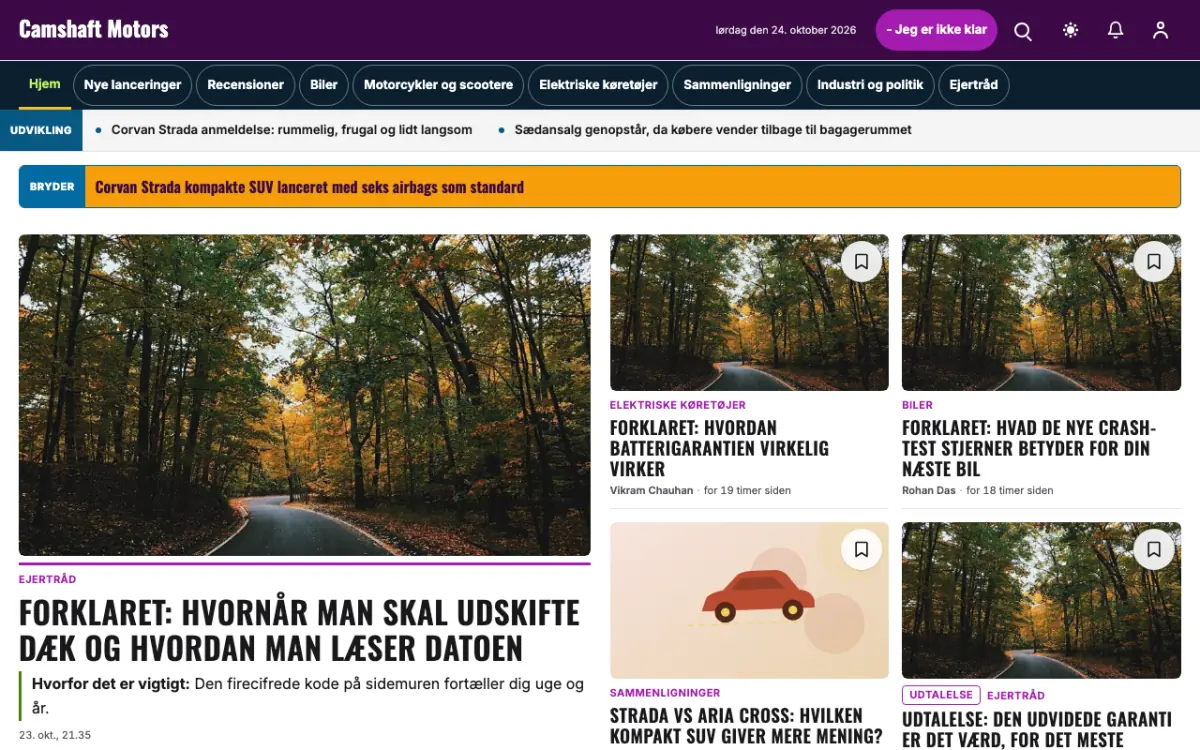The height and width of the screenshot is (750, 1200).
Task: Open Strada vs Aria Cross headline
Action: click(x=746, y=726)
